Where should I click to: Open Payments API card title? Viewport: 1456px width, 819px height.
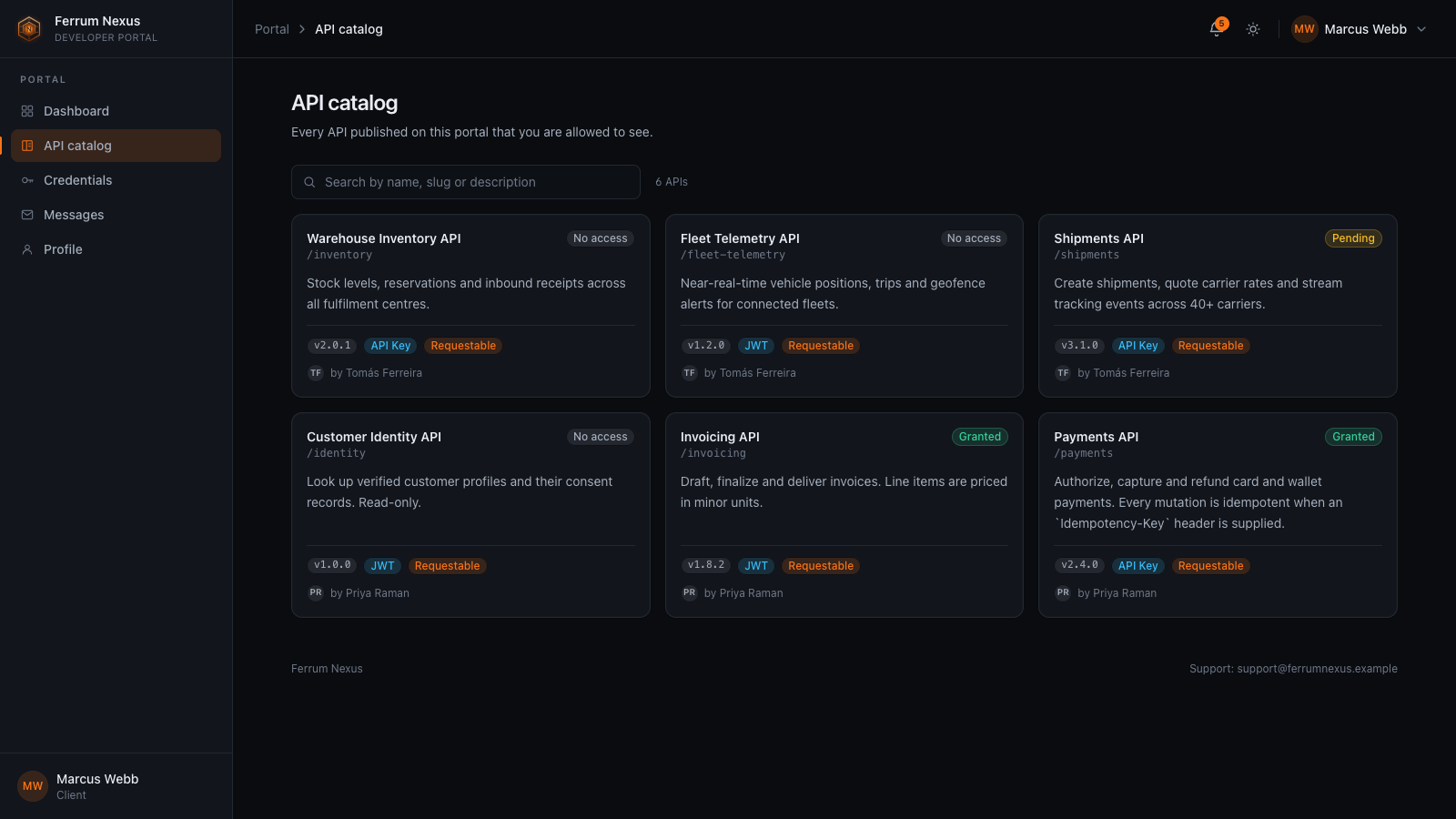(1096, 437)
